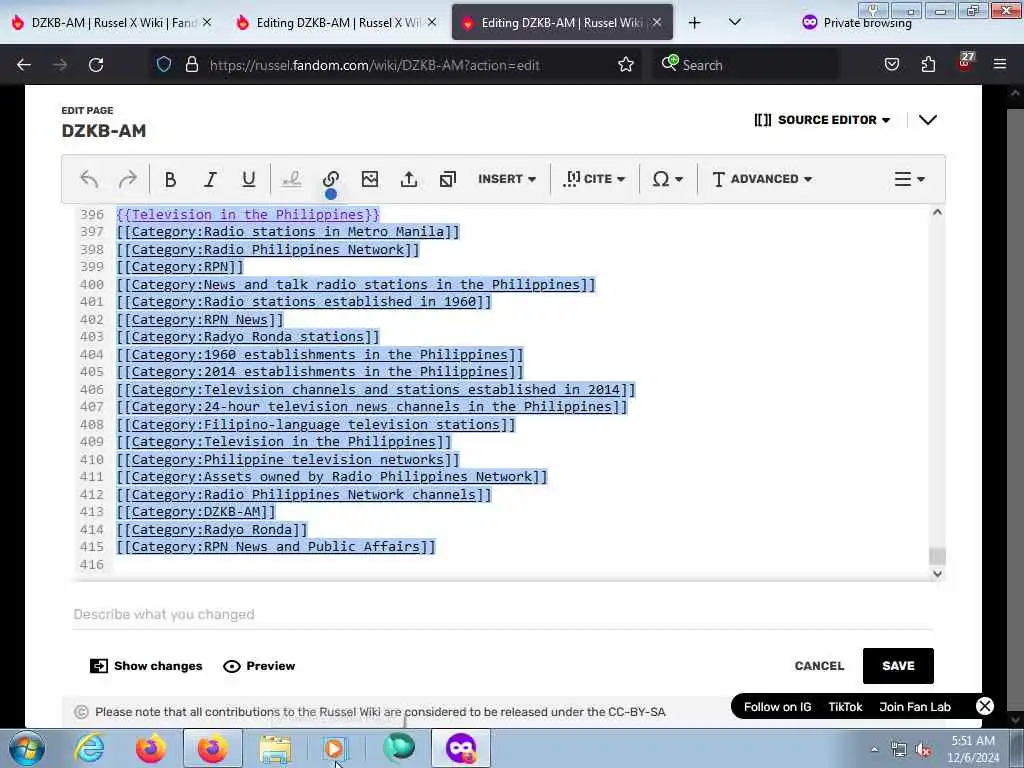1024x768 pixels.
Task: Click the address bar URL
Action: [x=375, y=65]
